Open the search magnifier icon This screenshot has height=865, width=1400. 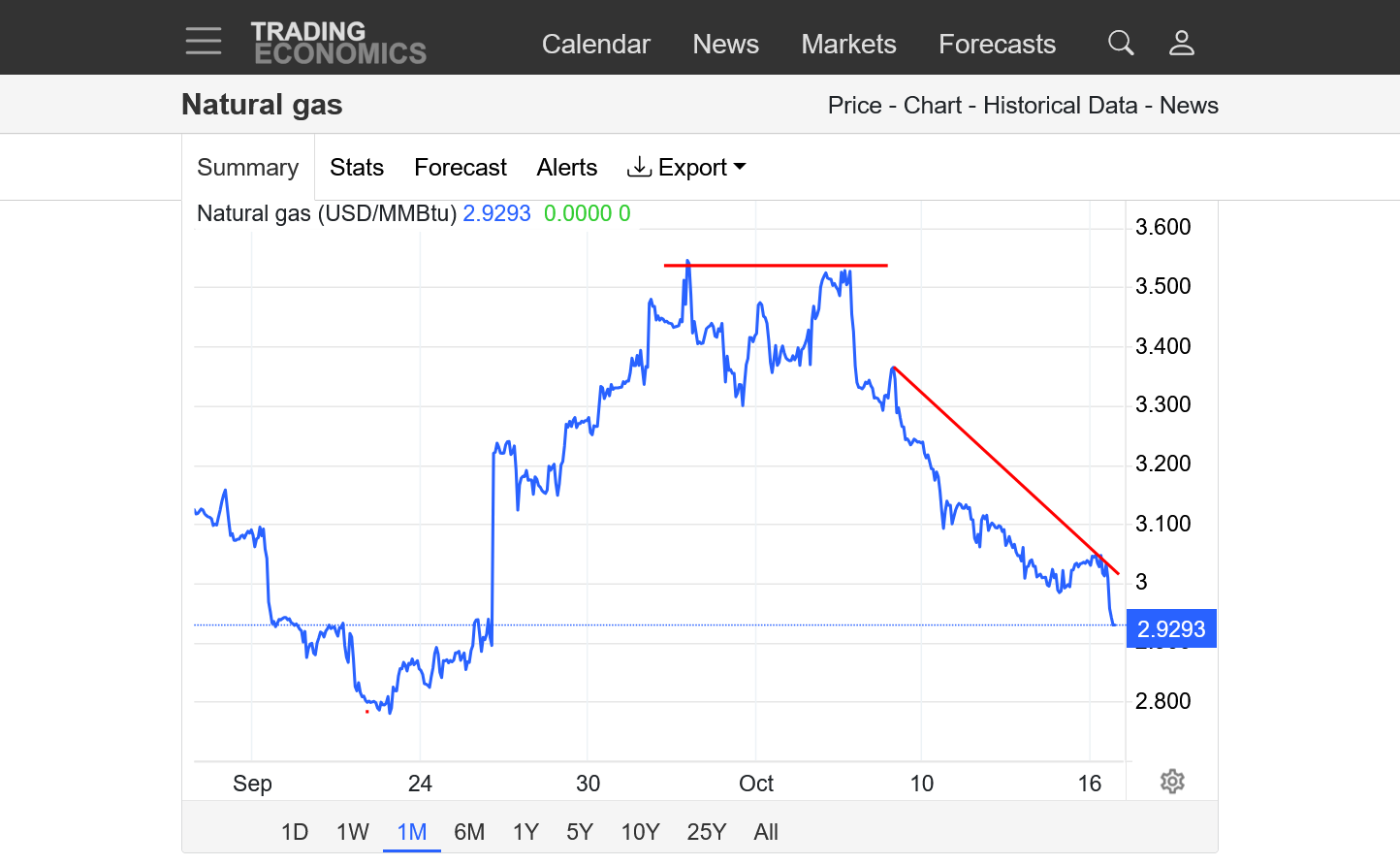pos(1121,43)
